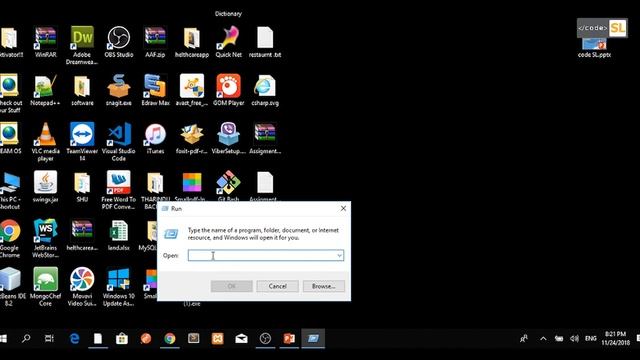Open Task View from the taskbar
The width and height of the screenshot is (640, 360).
coord(49,338)
